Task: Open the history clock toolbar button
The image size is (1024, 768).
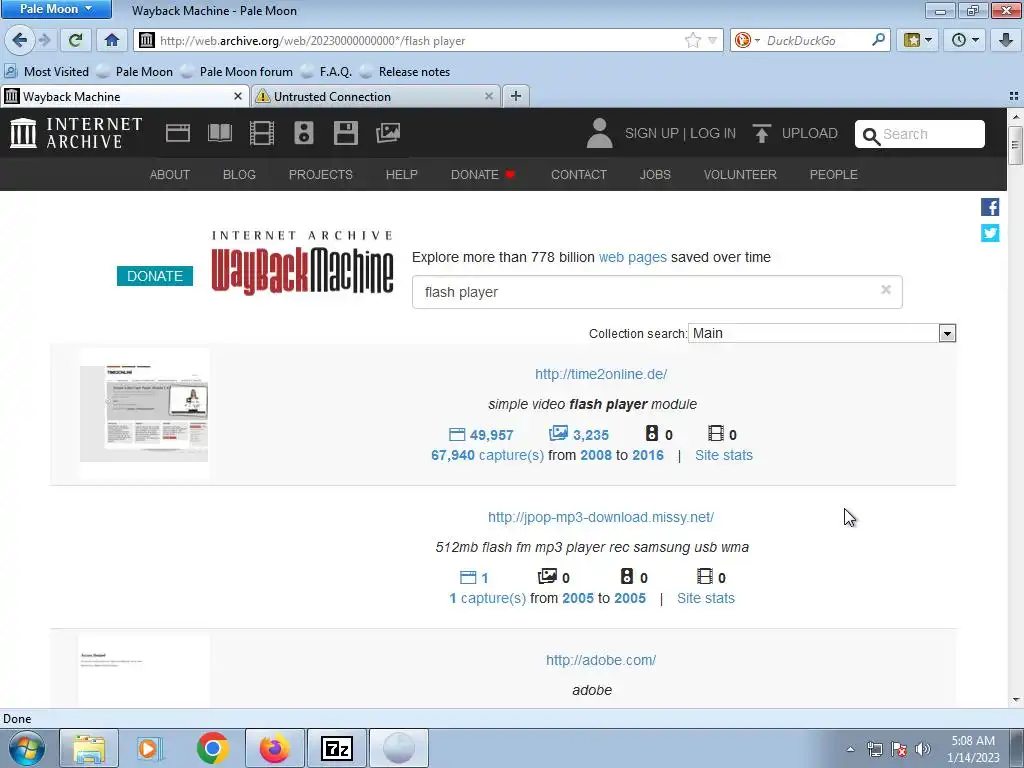Action: point(965,40)
